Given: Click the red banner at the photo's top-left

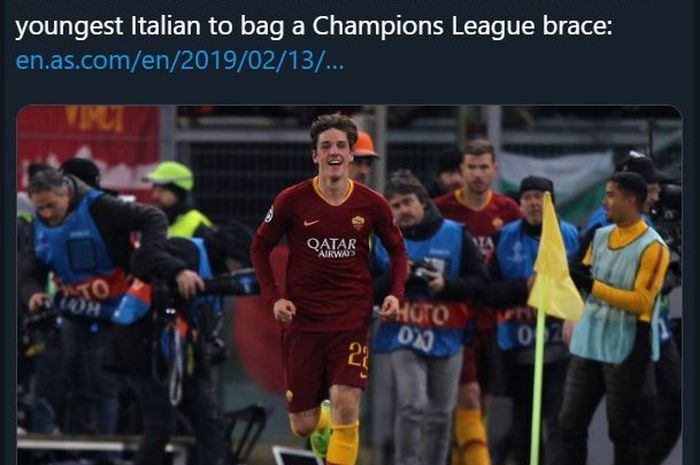Looking at the screenshot, I should coord(88,149).
